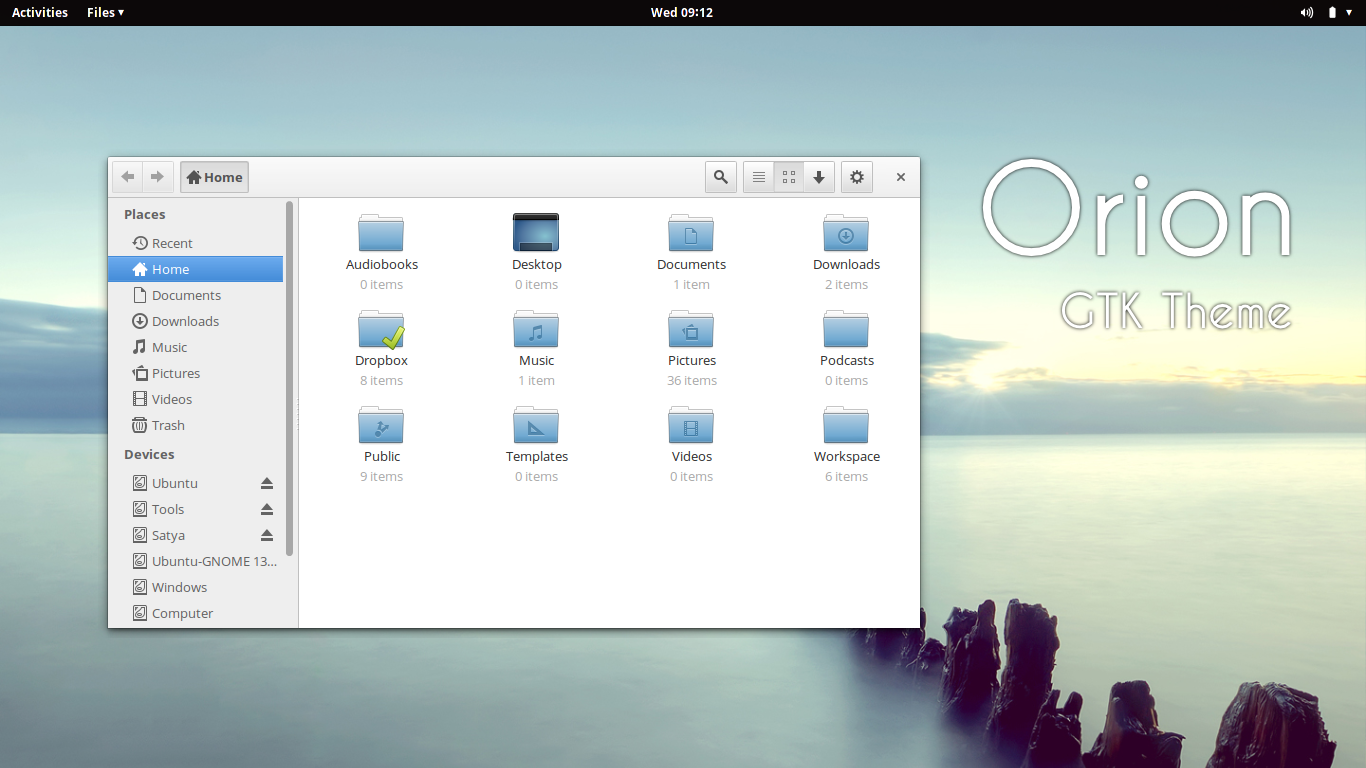Select the Podcasts folder icon
1366x768 pixels.
pos(846,328)
